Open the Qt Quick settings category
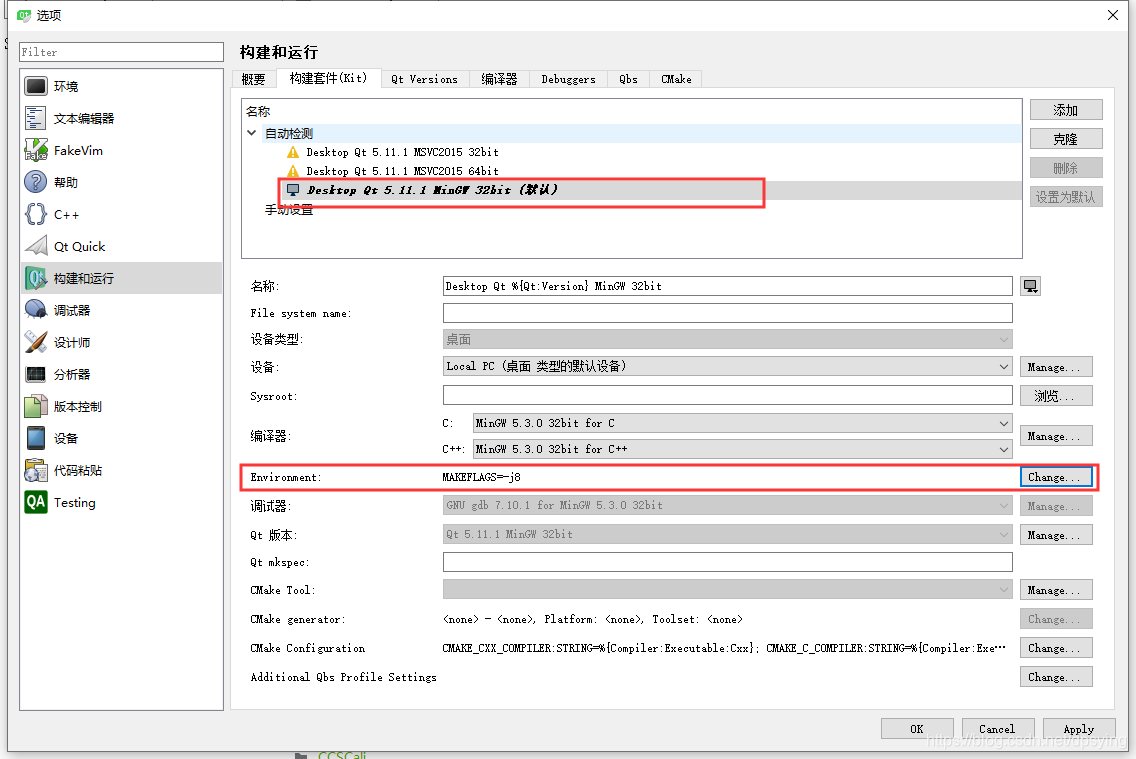The height and width of the screenshot is (759, 1136). pos(121,246)
